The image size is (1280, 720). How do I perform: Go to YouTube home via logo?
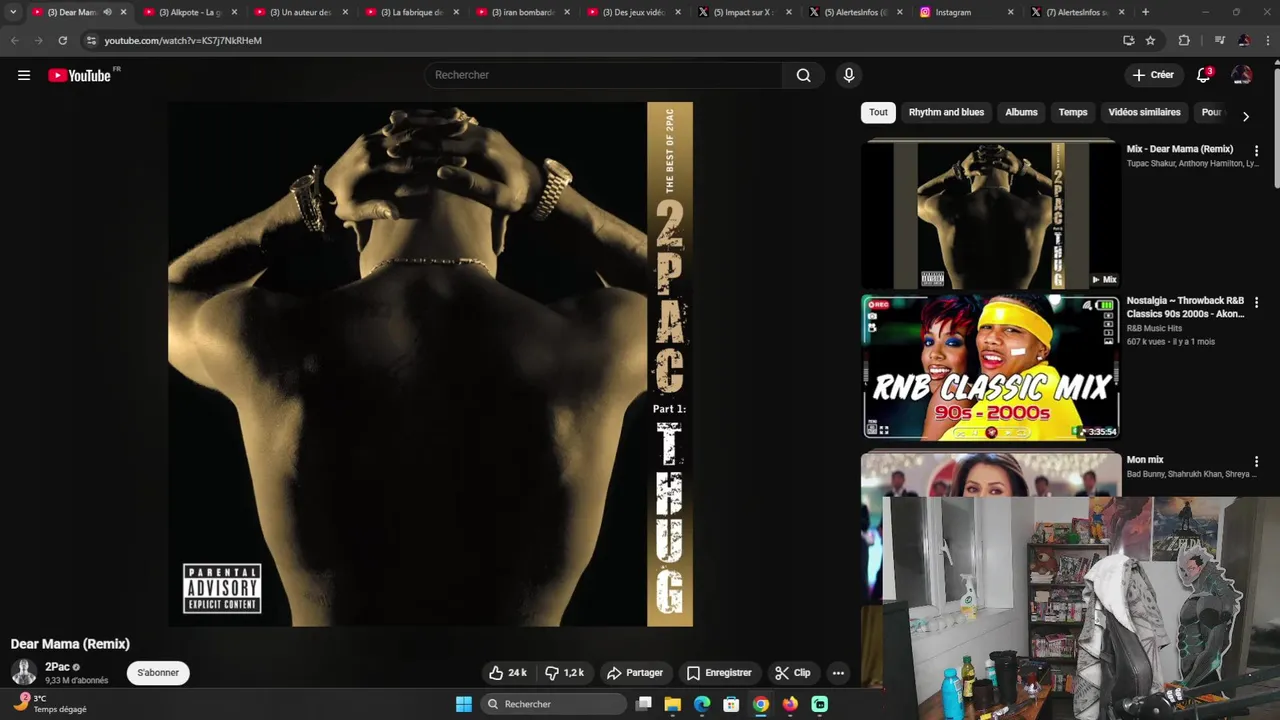coord(80,75)
